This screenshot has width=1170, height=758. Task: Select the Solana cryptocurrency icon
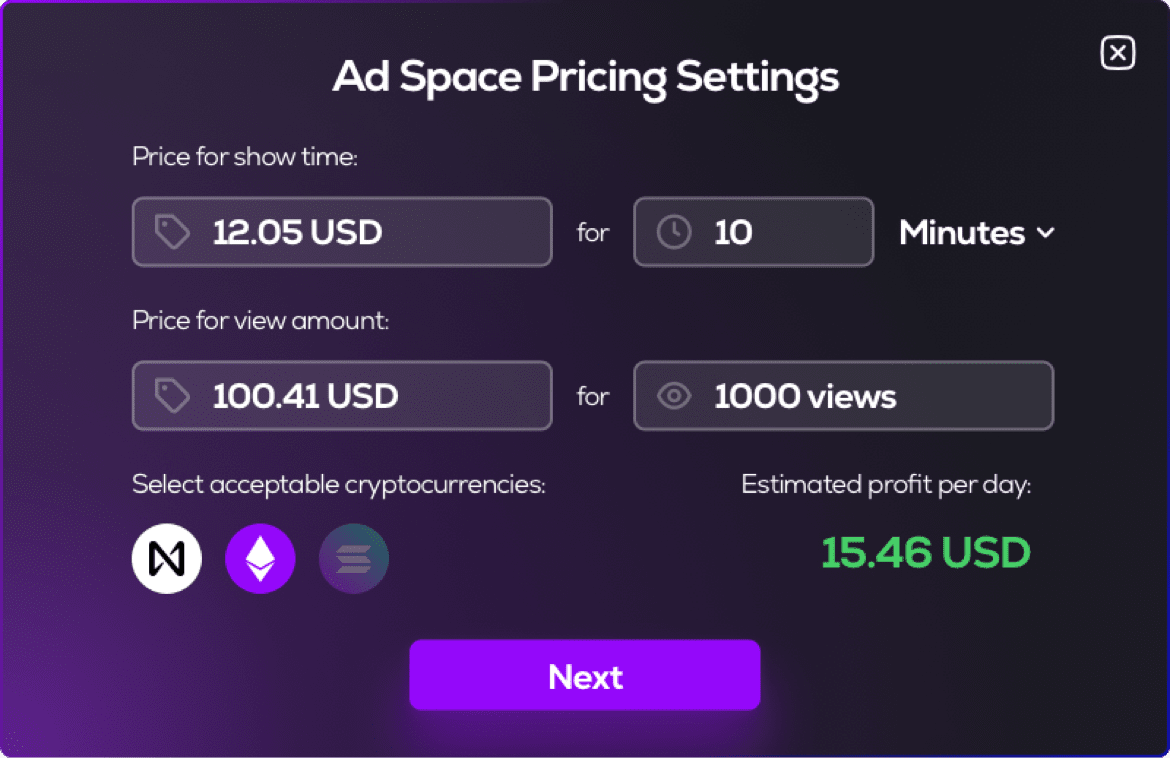tap(354, 558)
